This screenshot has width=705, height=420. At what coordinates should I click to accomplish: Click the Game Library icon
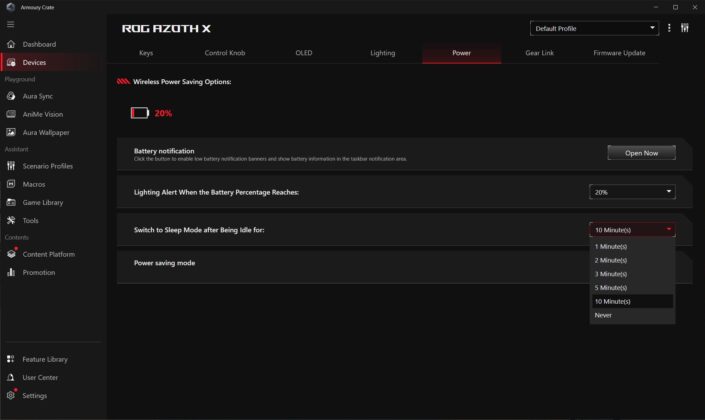pyautogui.click(x=11, y=202)
